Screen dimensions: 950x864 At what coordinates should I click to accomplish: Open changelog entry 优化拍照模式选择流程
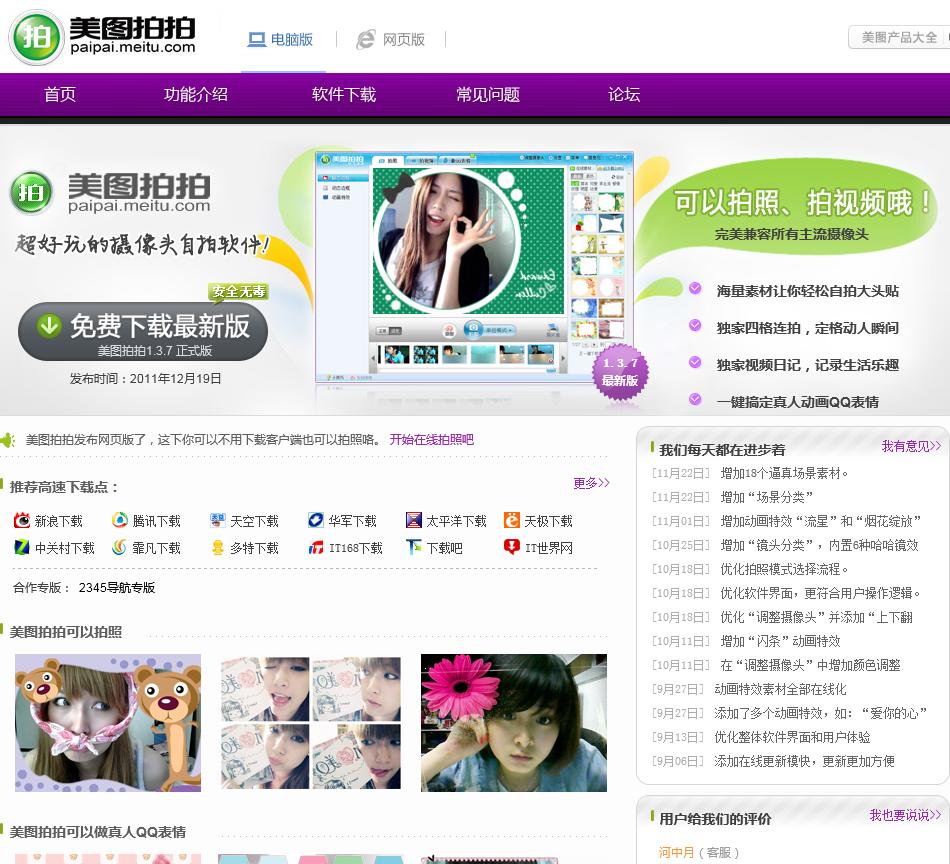tap(784, 570)
